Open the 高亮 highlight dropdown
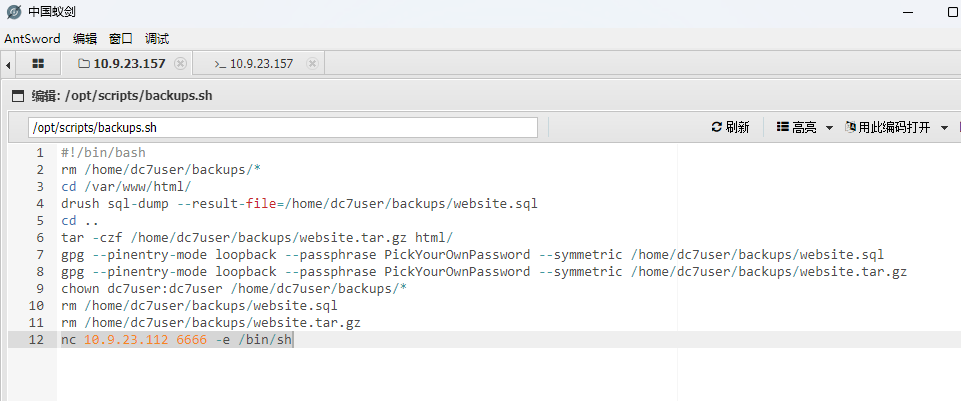This screenshot has height=401, width=961. pos(805,128)
